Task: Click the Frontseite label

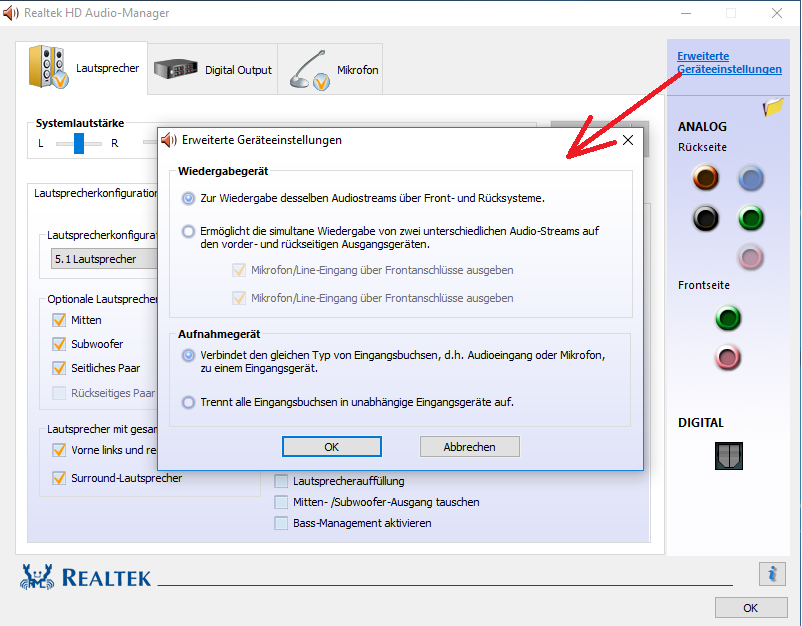Action: tap(704, 285)
